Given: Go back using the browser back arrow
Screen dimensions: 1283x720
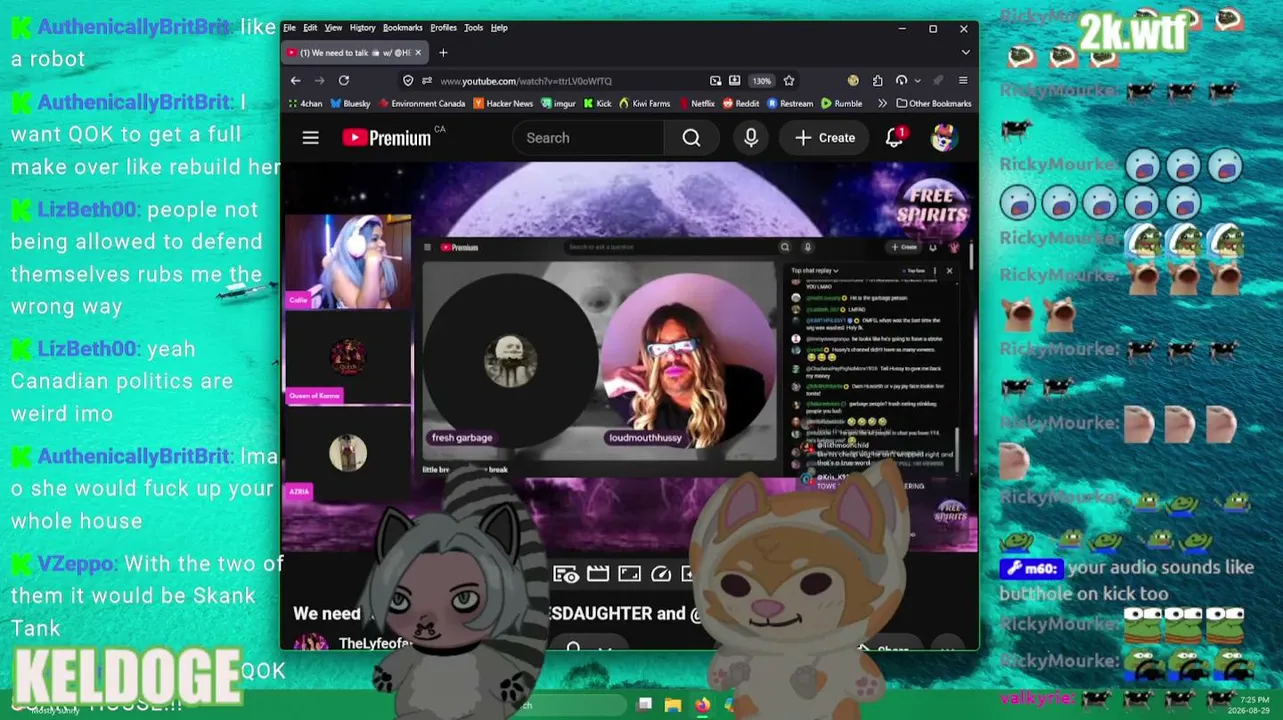Looking at the screenshot, I should (295, 81).
